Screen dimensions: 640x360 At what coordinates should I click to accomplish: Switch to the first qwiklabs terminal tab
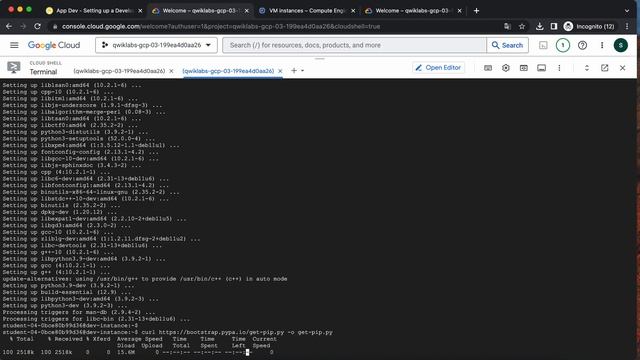[x=119, y=71]
